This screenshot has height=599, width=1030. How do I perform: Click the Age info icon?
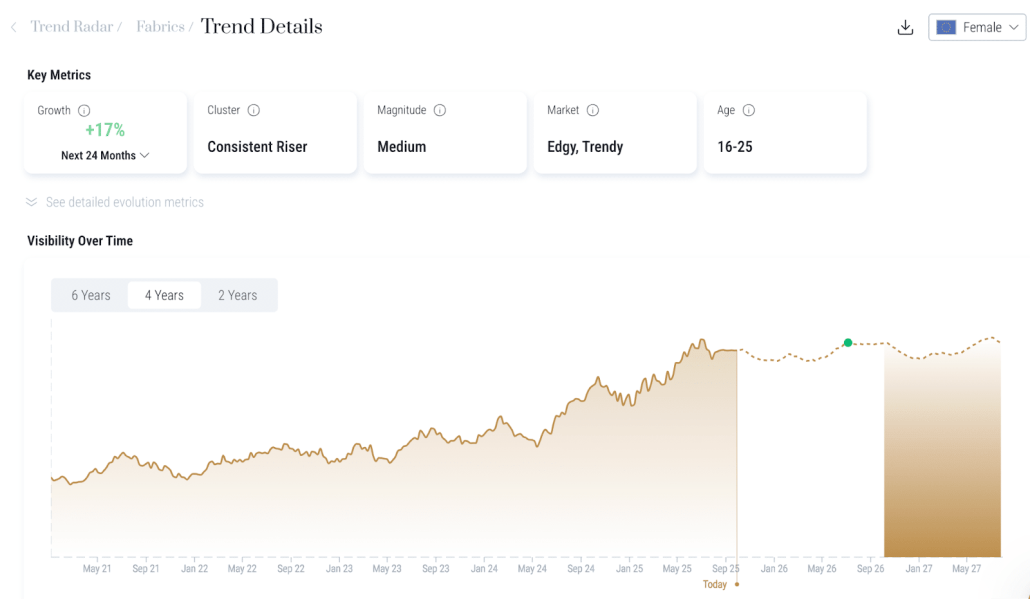(x=749, y=110)
